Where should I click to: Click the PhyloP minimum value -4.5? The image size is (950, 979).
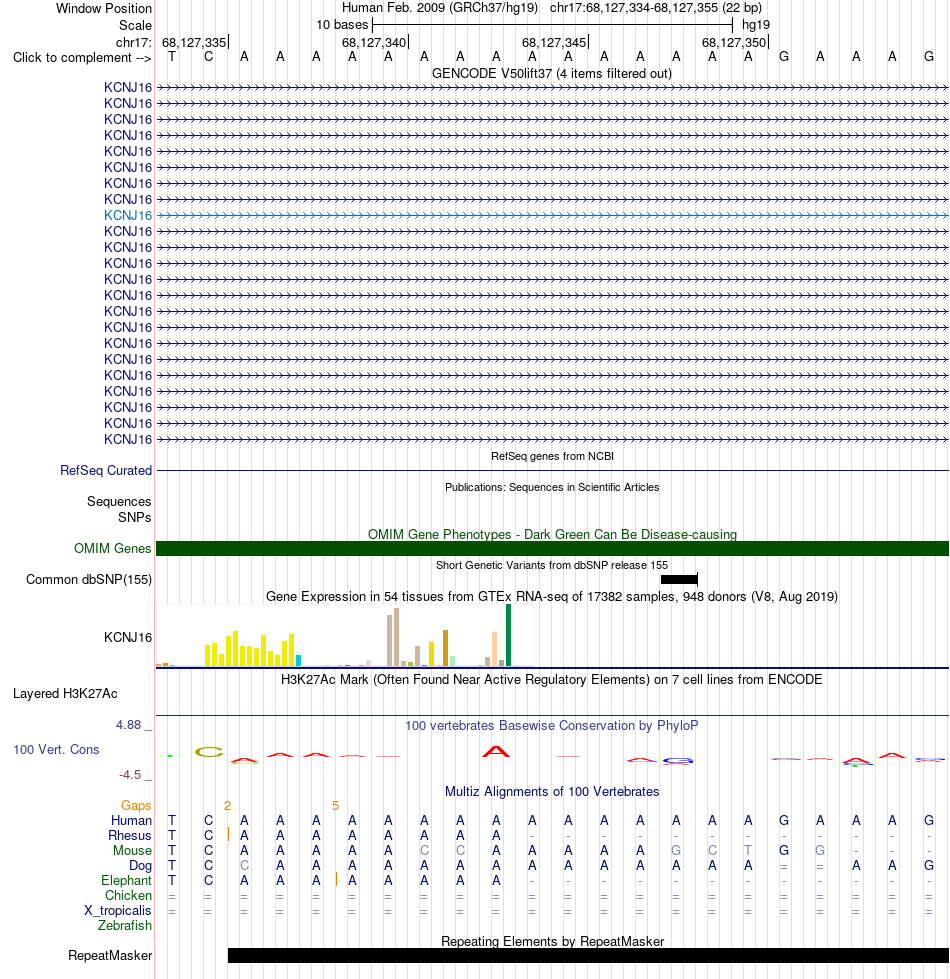[130, 775]
